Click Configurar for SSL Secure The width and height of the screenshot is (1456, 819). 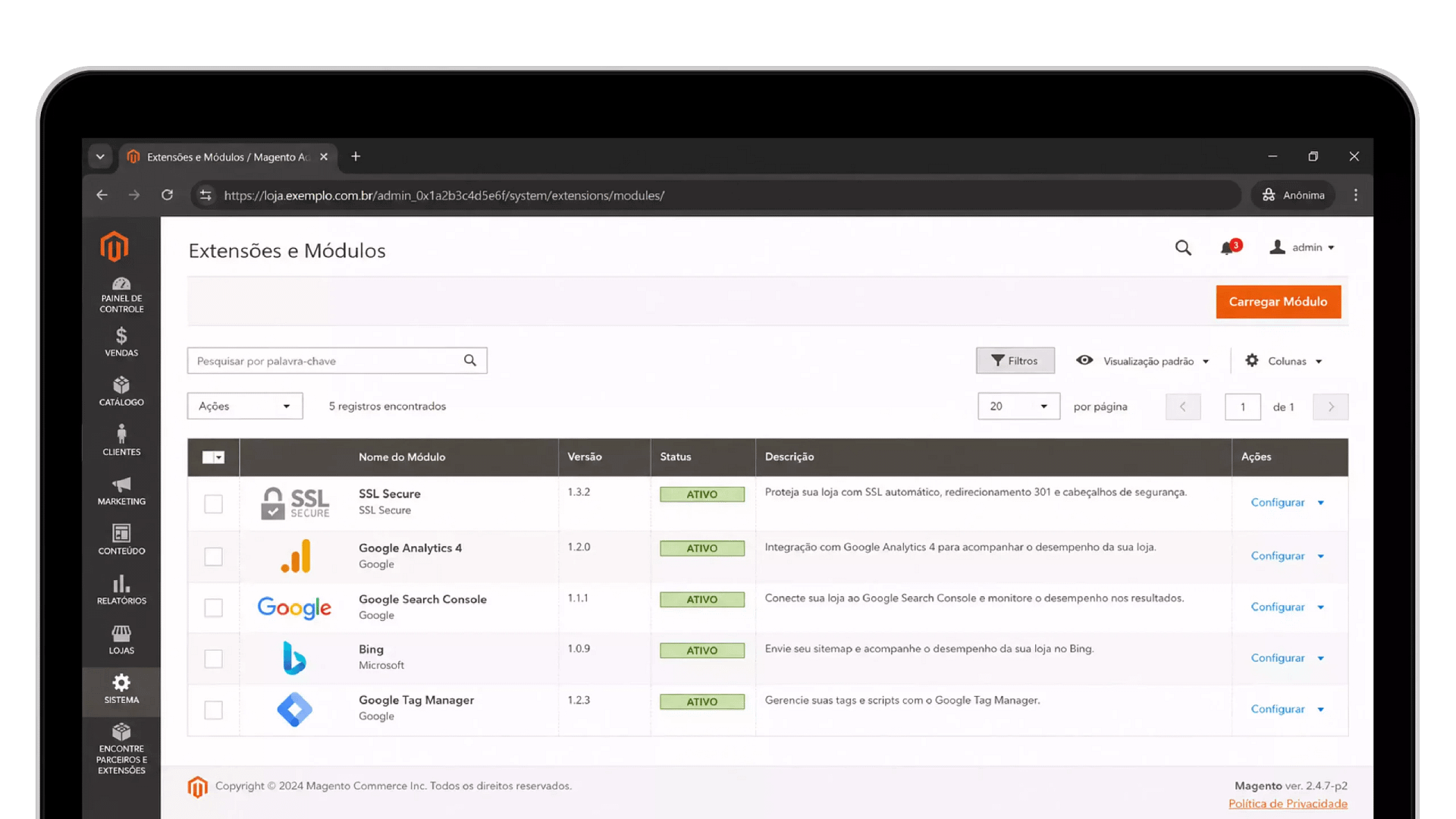tap(1277, 502)
